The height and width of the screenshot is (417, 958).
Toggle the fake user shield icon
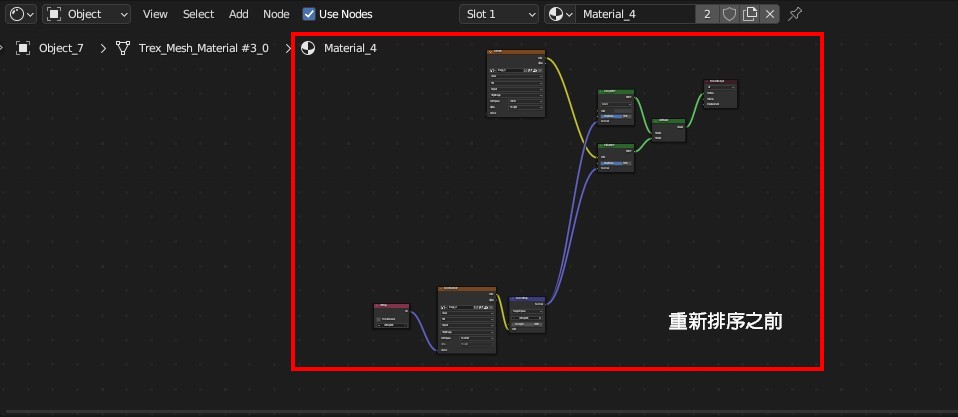click(x=729, y=14)
